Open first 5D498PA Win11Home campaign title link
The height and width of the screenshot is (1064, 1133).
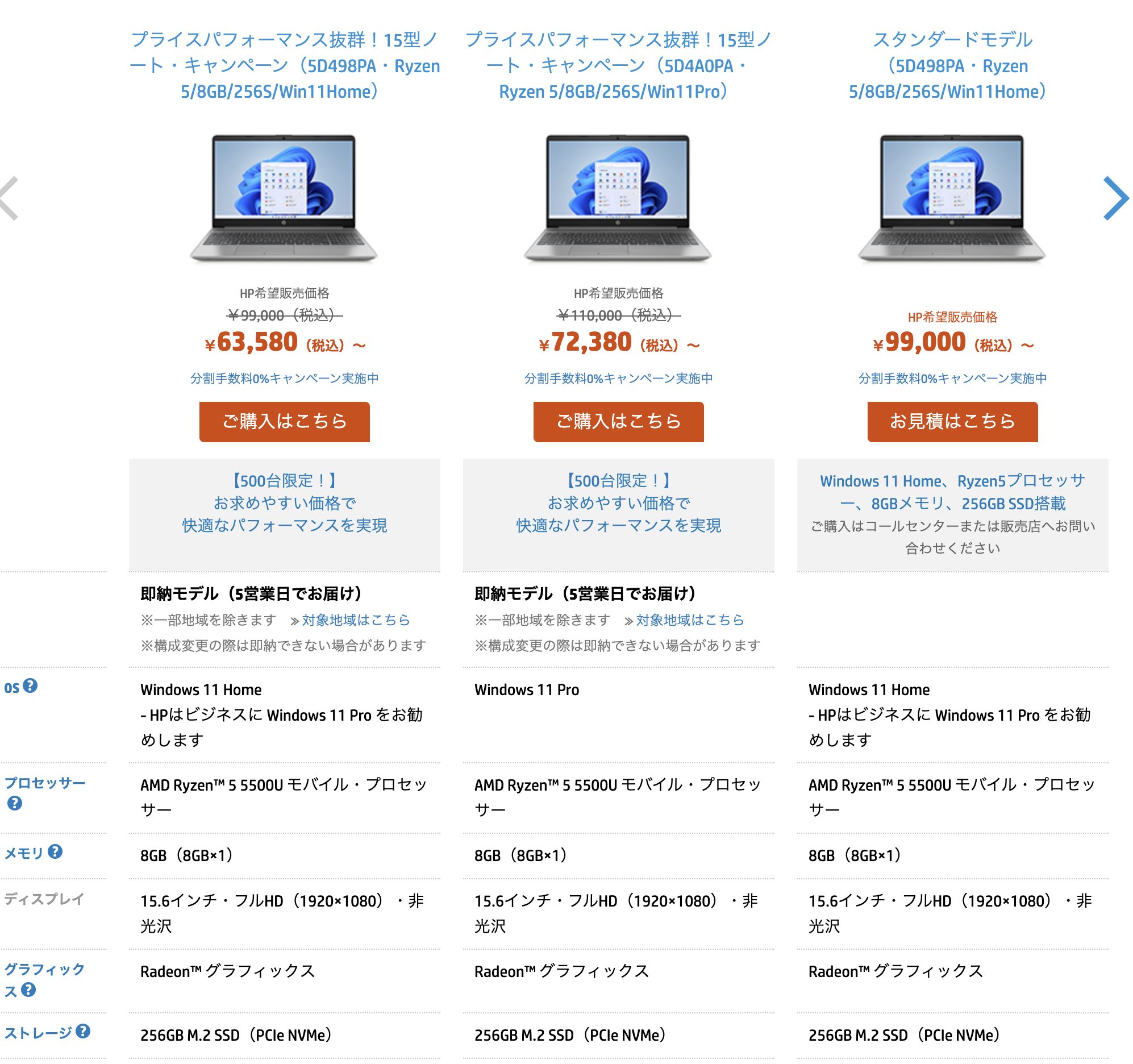click(x=285, y=65)
